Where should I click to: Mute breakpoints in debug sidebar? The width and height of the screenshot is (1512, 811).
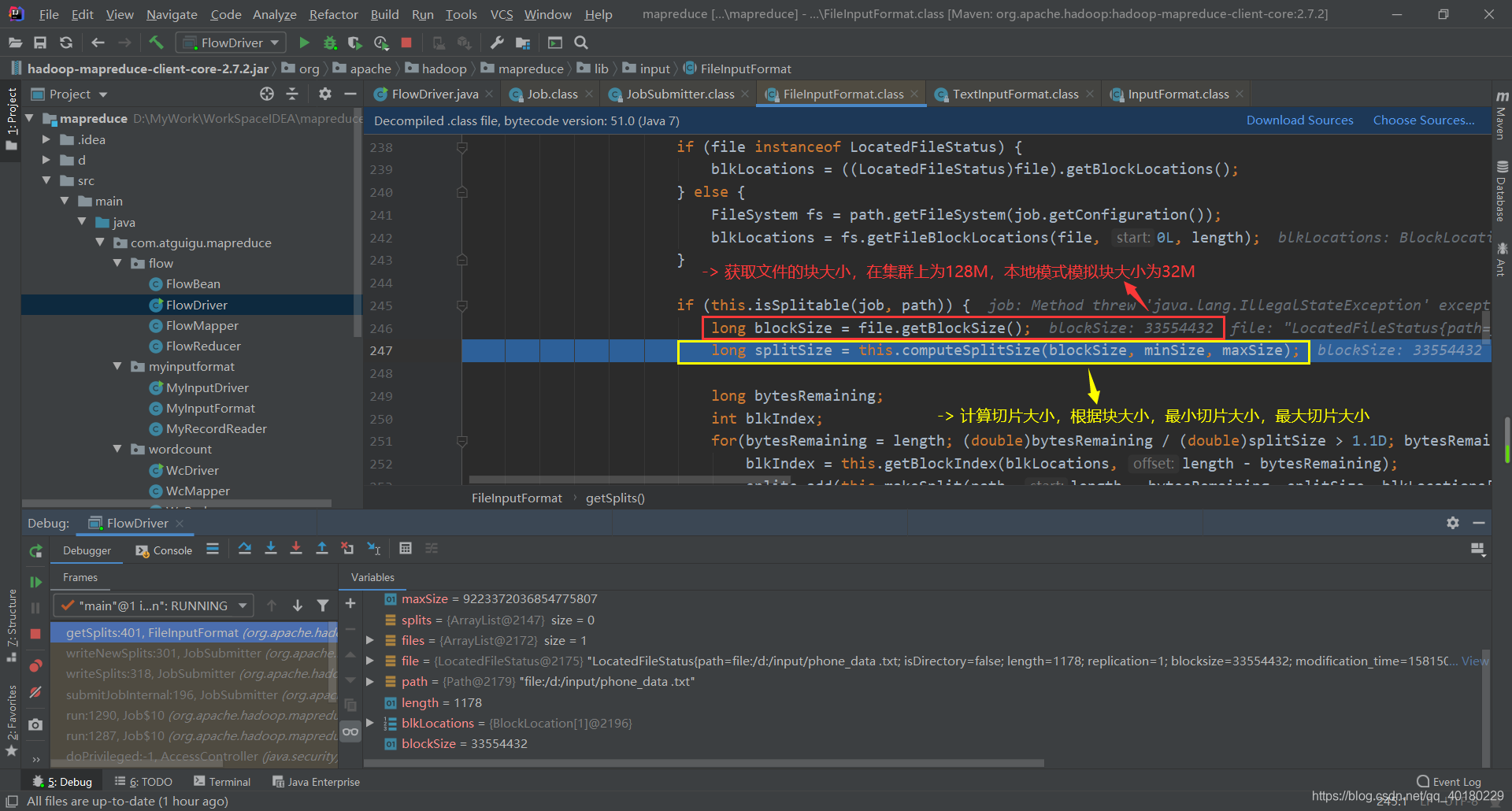35,692
